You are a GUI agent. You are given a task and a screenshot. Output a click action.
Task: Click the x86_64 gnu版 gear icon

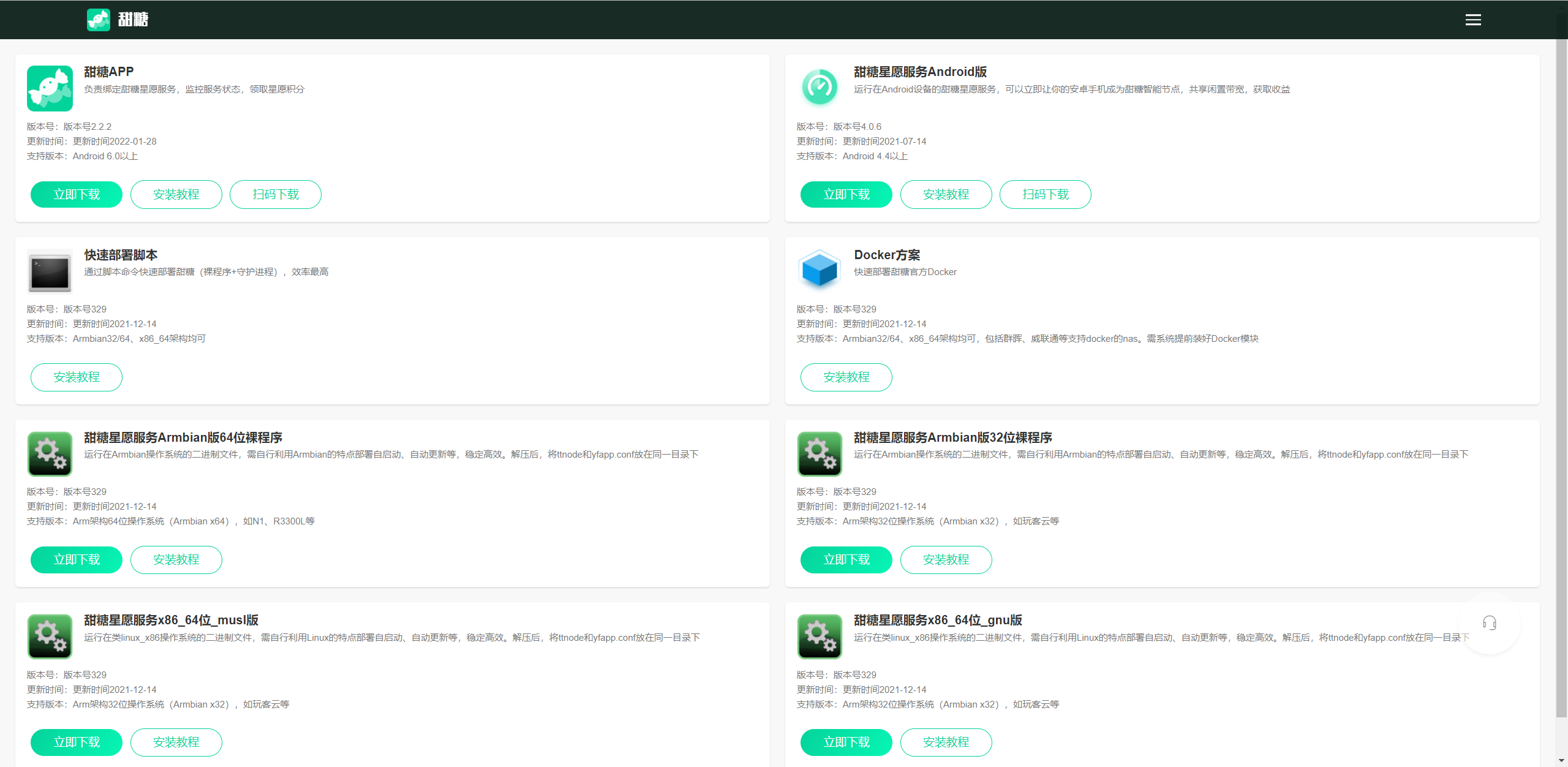tap(820, 637)
